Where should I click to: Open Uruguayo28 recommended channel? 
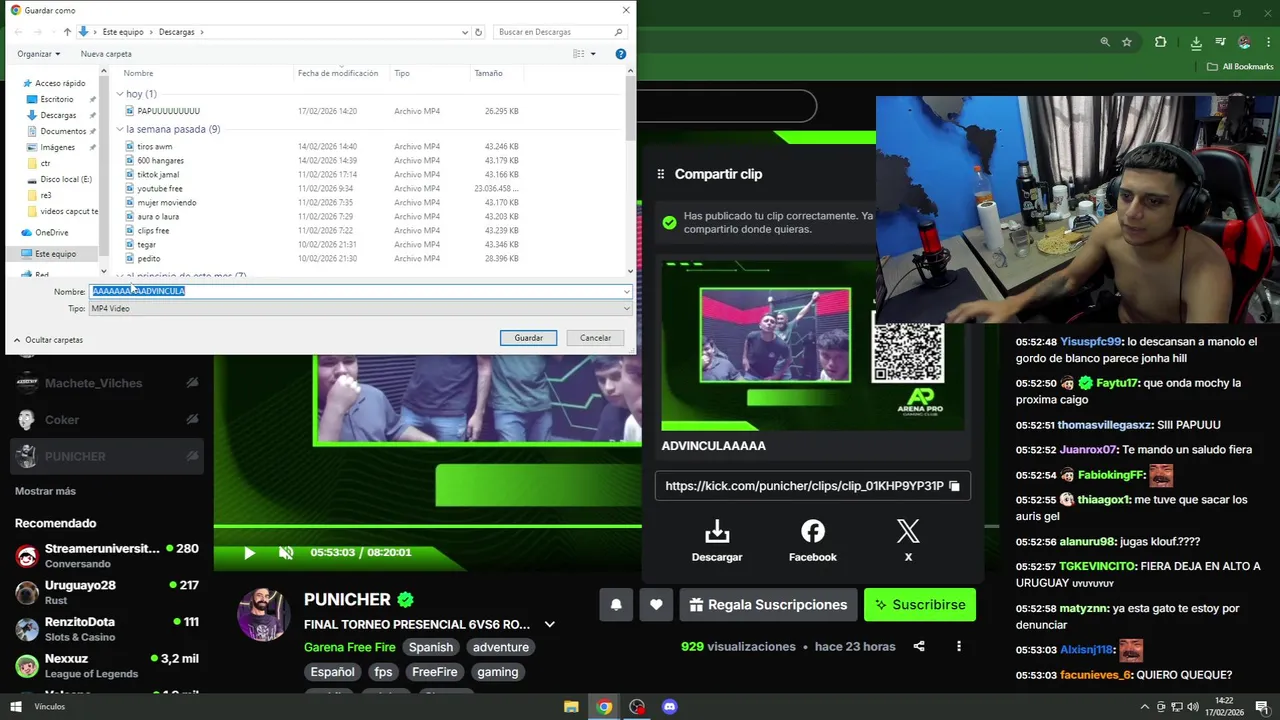[106, 592]
